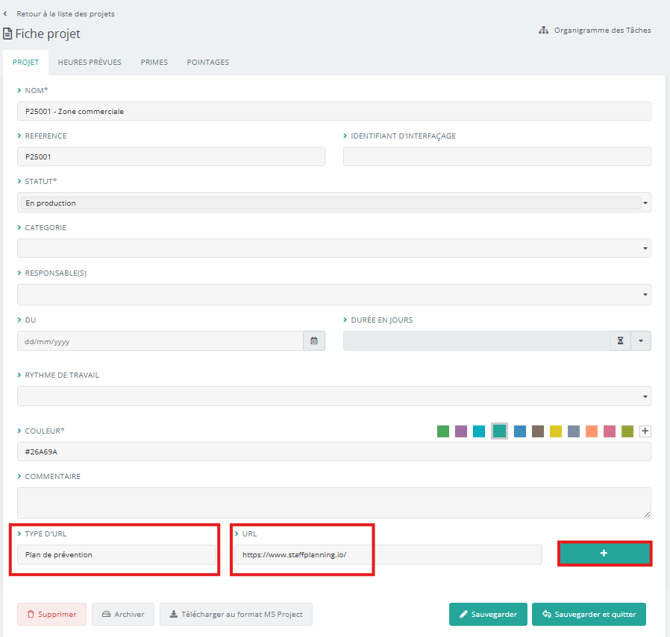Select the purple color swatch
This screenshot has height=637, width=670.
pyautogui.click(x=461, y=431)
